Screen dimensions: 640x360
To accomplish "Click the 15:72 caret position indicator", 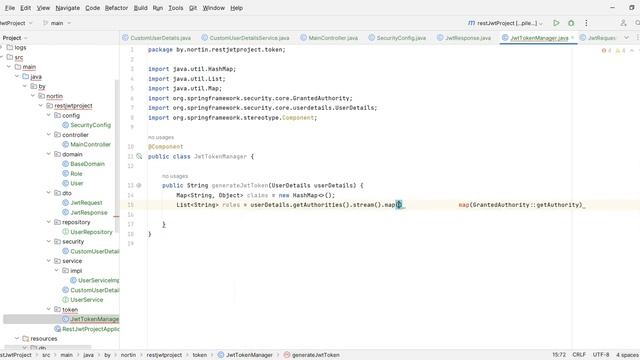I will tap(559, 355).
